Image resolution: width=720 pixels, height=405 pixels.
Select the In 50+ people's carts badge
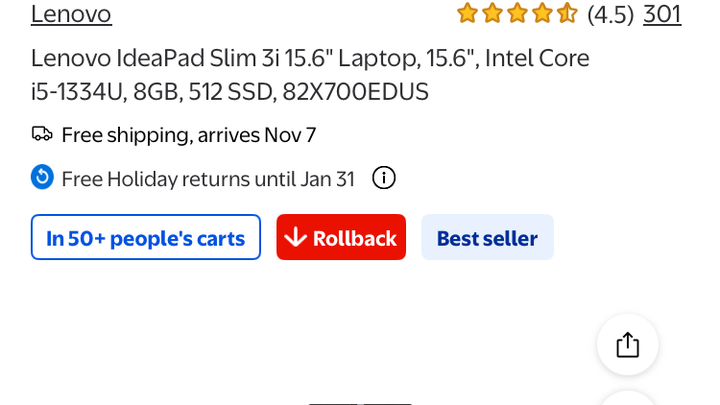point(146,238)
